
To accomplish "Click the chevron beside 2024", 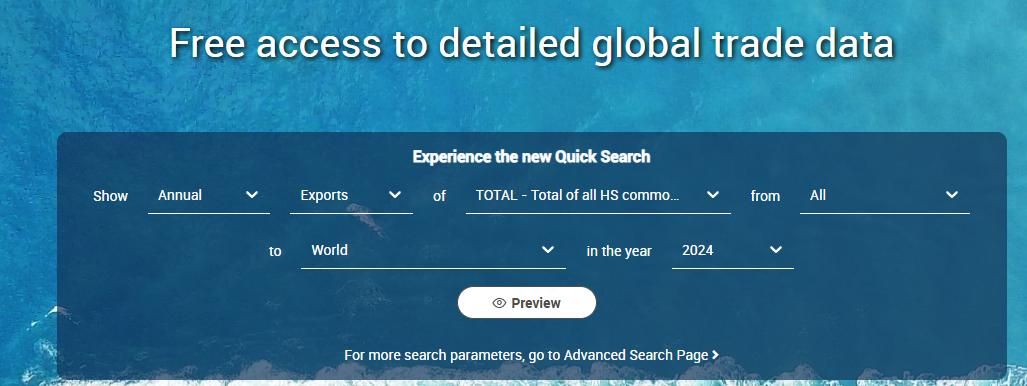I will (x=775, y=250).
